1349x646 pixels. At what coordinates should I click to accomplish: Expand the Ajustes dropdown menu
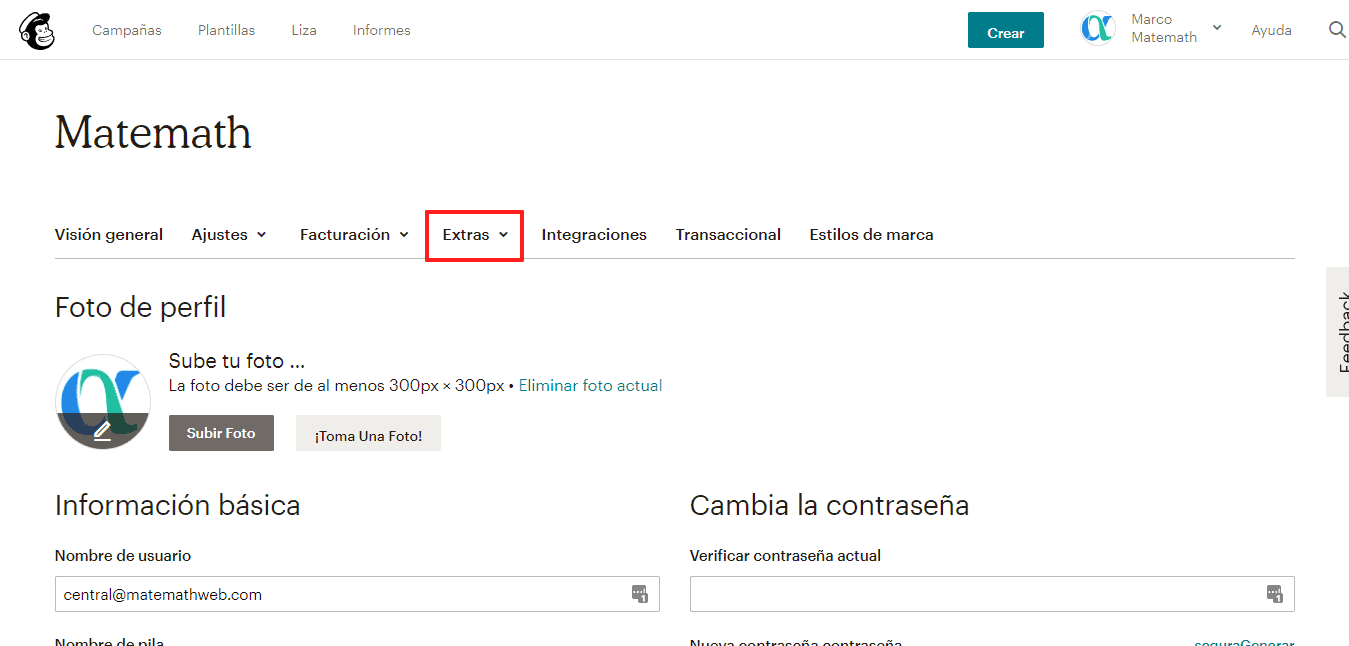click(x=229, y=235)
